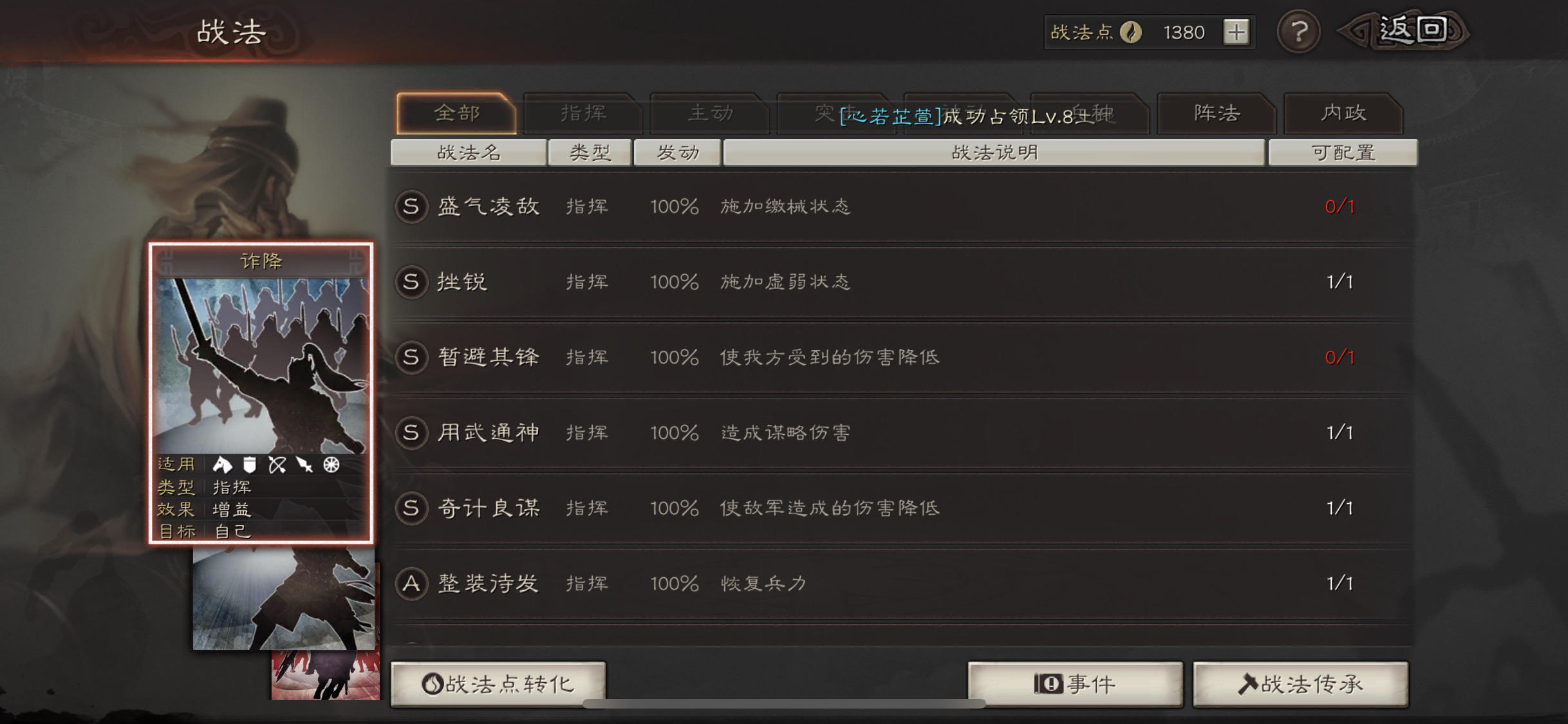Click the shield troop icon on 诈降 card

tap(250, 465)
